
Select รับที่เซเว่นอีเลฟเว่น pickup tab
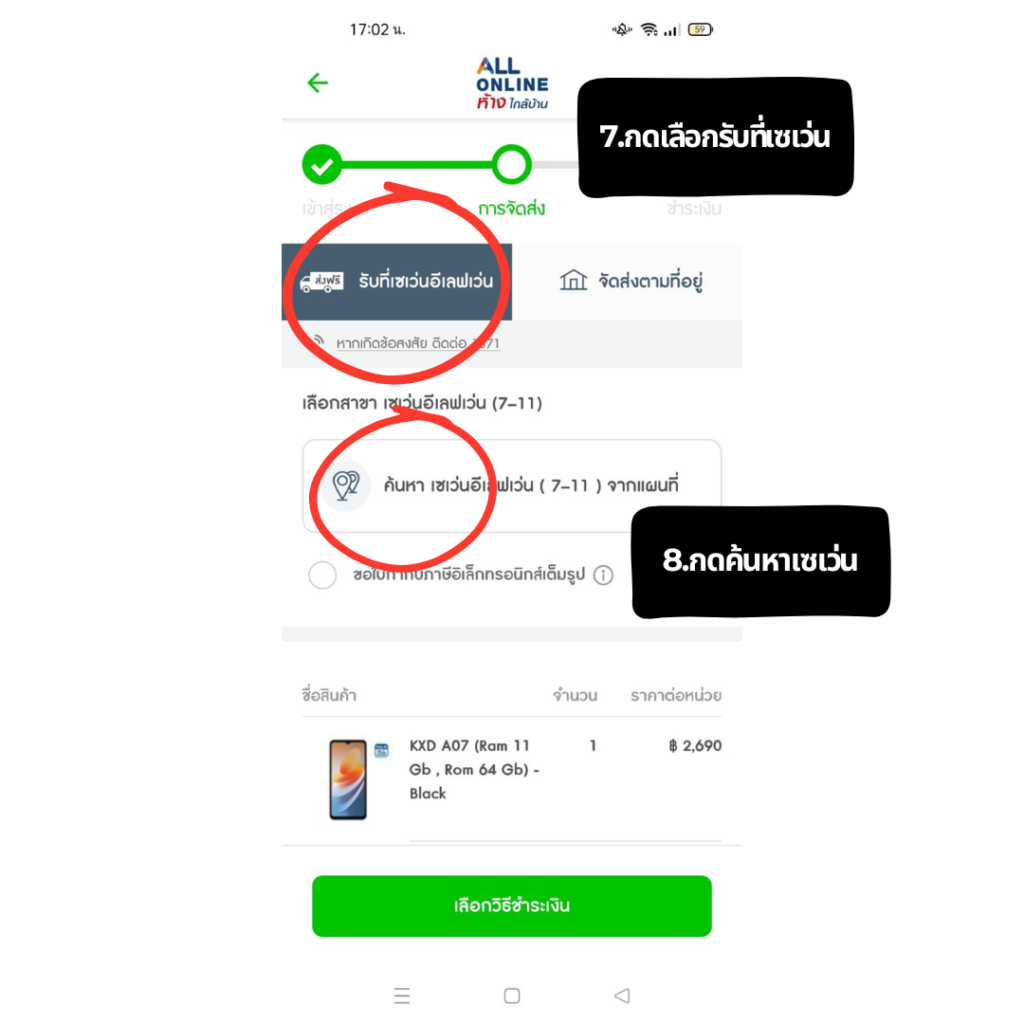[x=396, y=281]
